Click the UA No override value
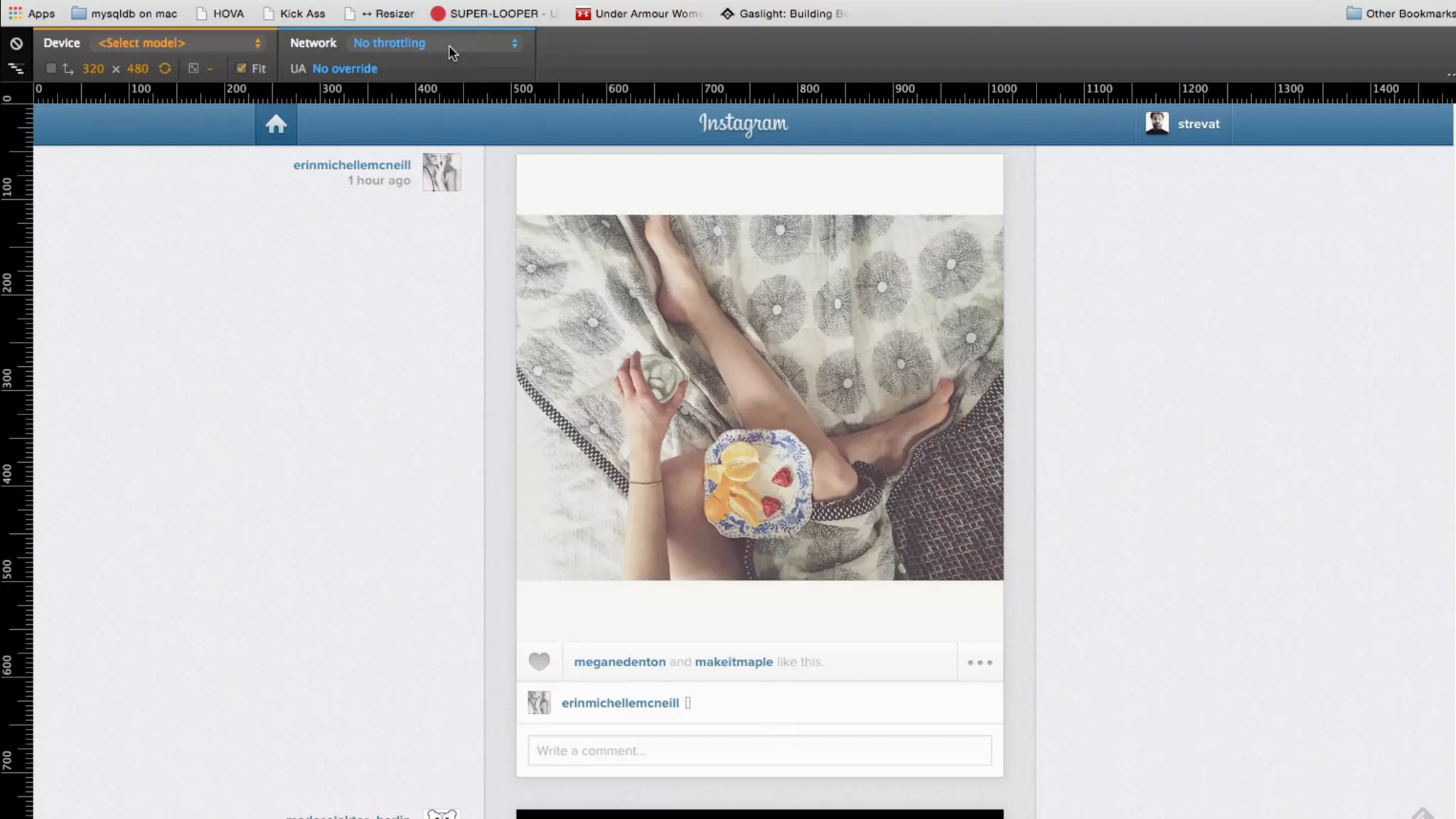Viewport: 1456px width, 819px height. [x=345, y=69]
